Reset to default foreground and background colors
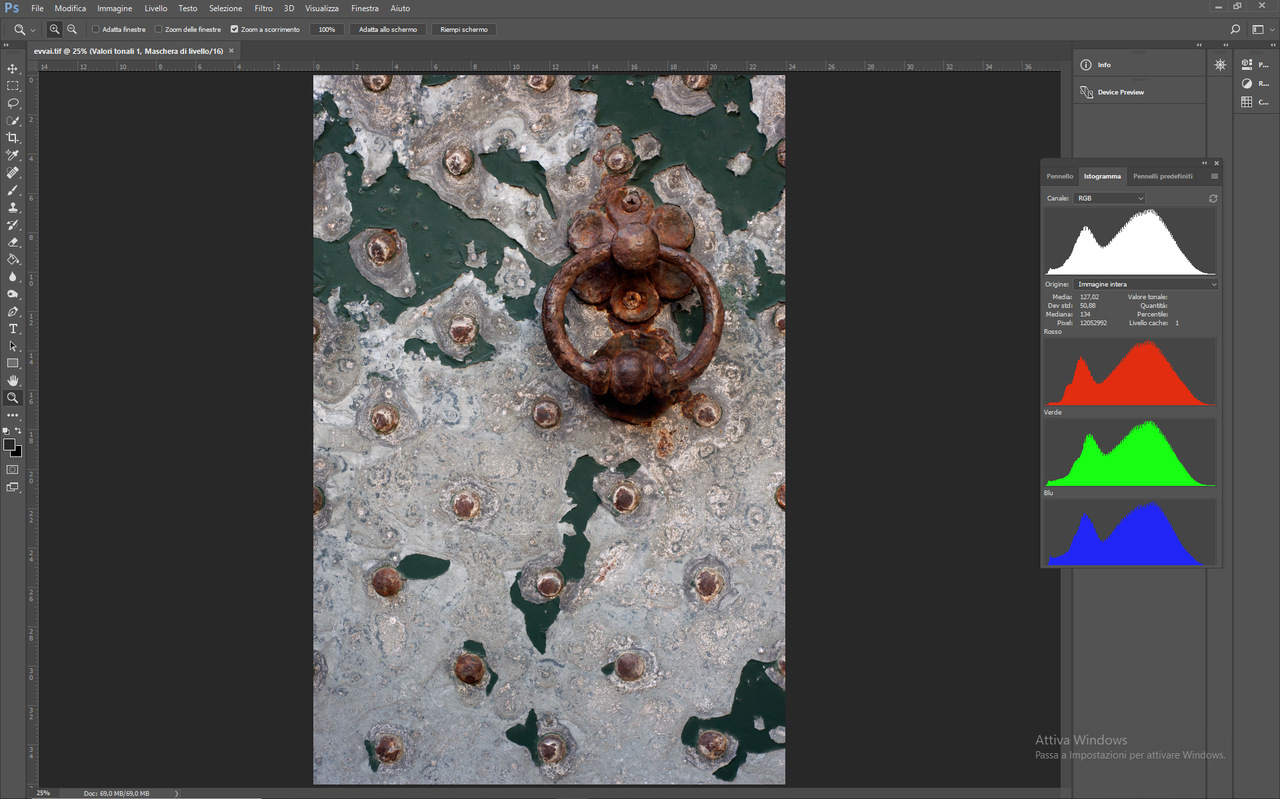1280x799 pixels. [7, 431]
